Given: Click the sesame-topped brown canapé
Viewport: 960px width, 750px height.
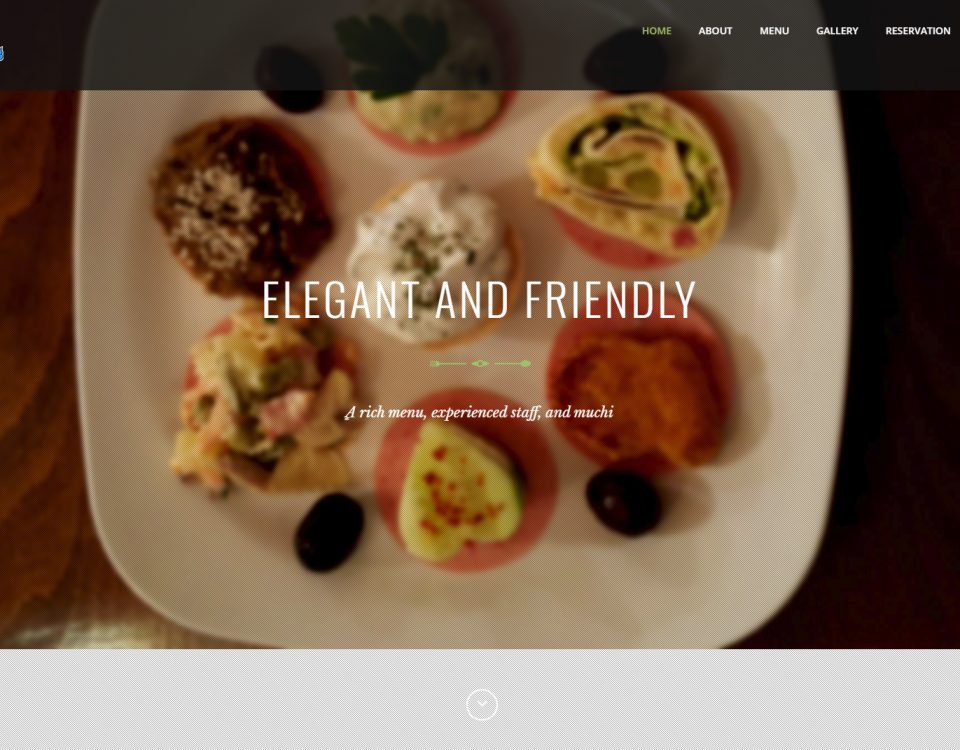Looking at the screenshot, I should click(242, 205).
